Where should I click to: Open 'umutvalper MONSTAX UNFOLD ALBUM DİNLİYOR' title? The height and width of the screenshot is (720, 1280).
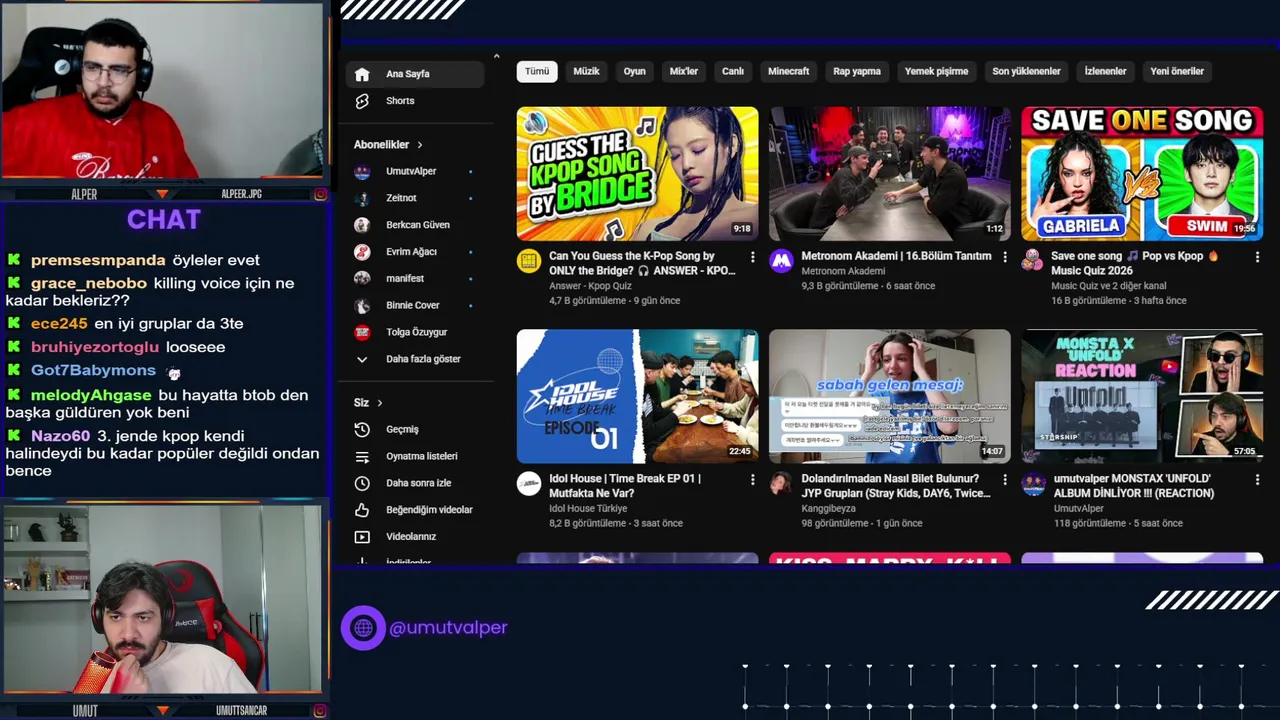coord(1133,486)
